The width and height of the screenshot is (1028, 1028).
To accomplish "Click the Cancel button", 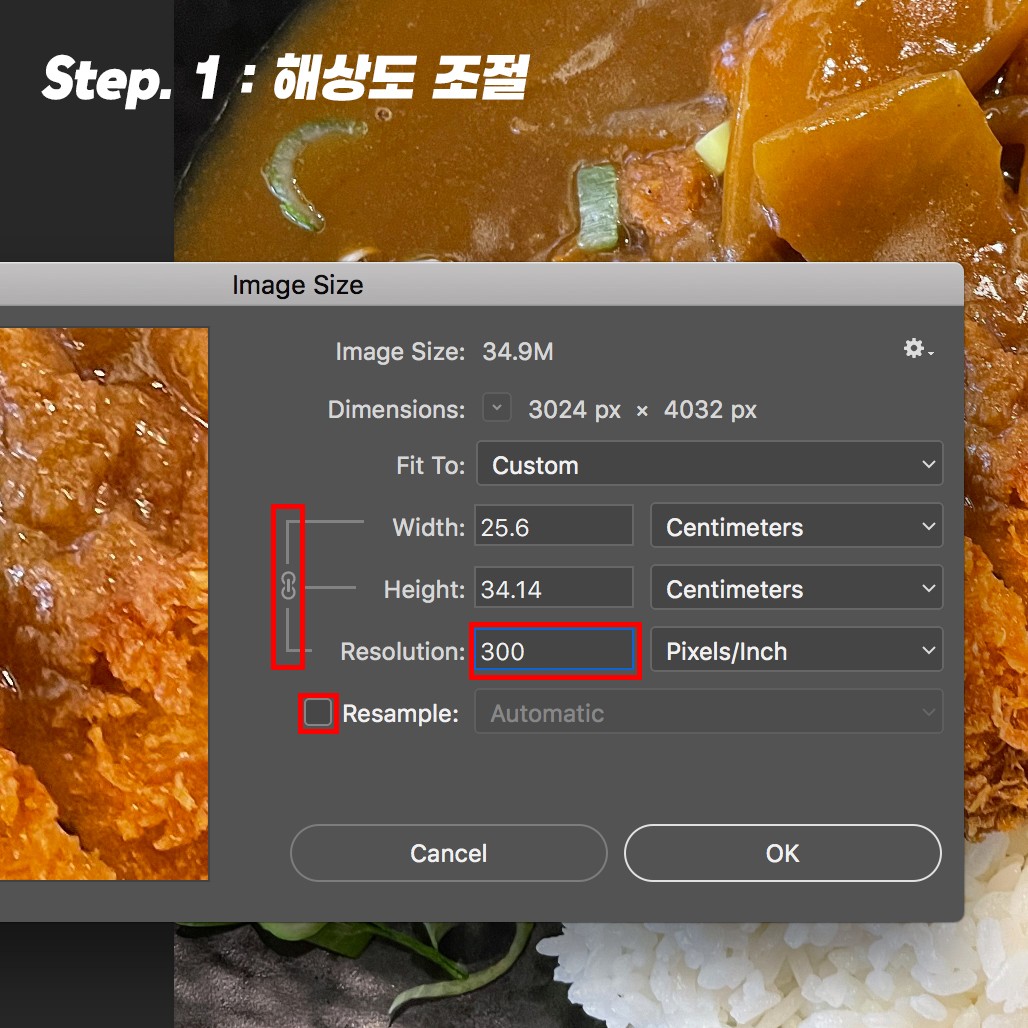I will (x=448, y=853).
